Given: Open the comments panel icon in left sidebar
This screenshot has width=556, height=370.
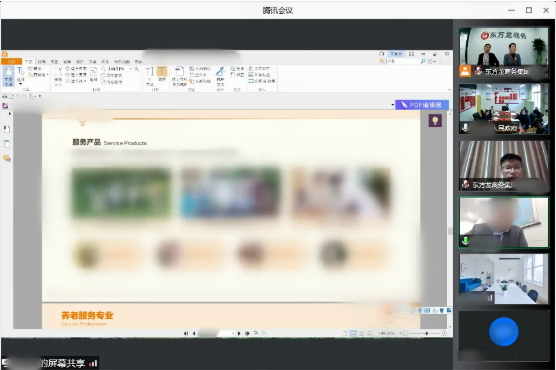Looking at the screenshot, I should tap(7, 158).
